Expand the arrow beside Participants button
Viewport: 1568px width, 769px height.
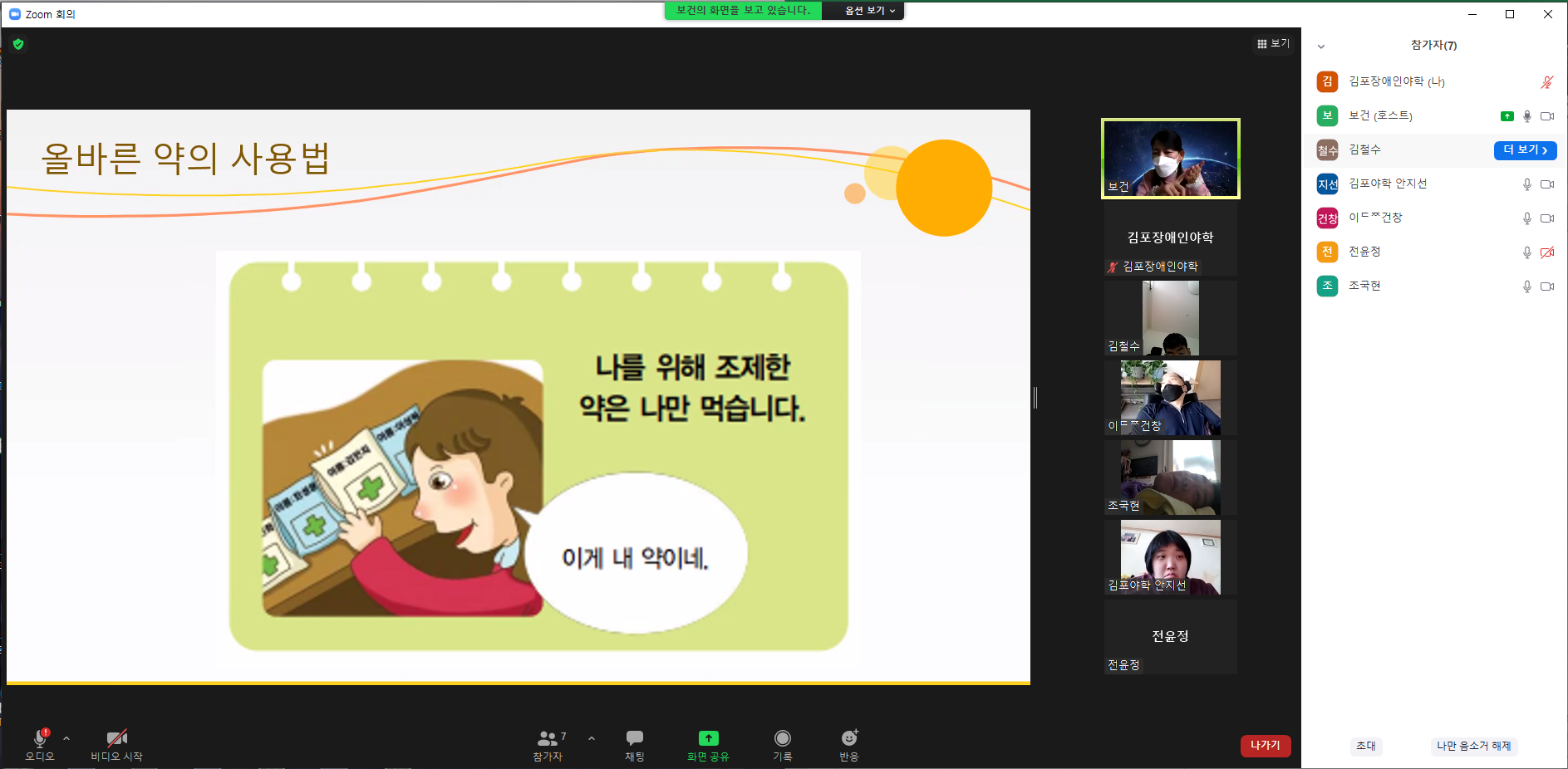pos(592,738)
